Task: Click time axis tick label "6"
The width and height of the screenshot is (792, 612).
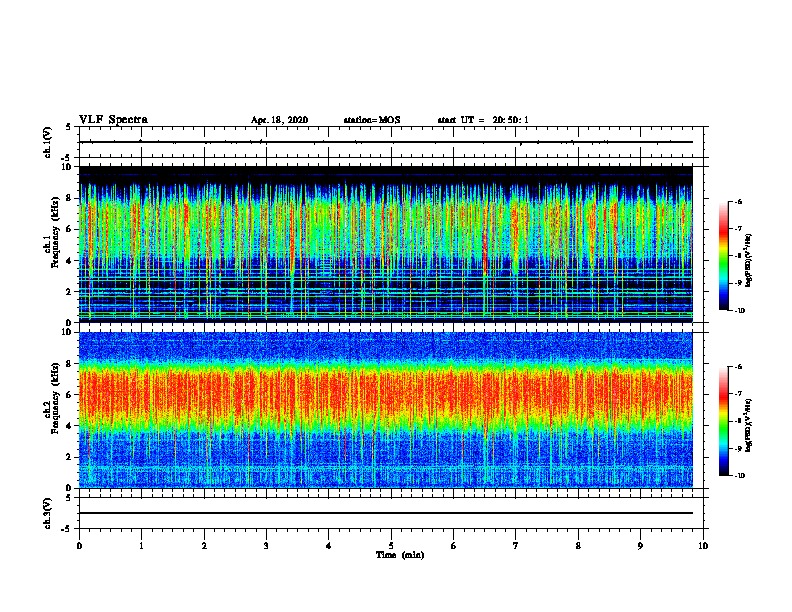Action: [454, 546]
